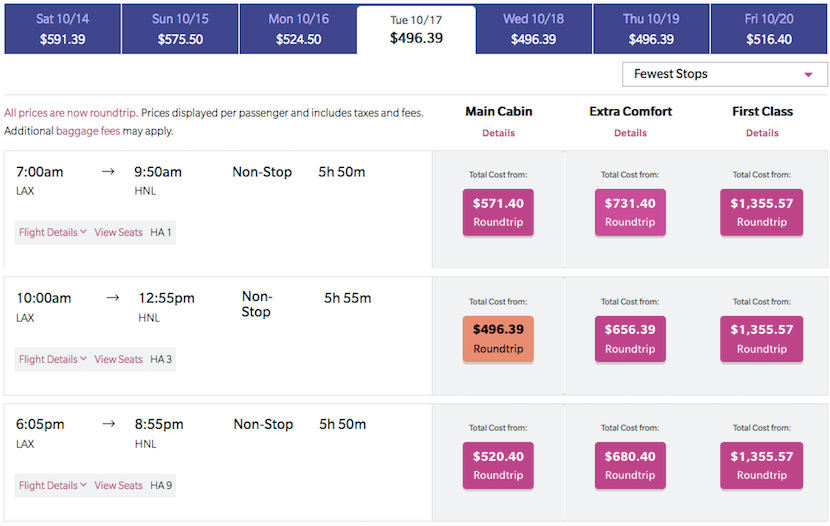
Task: Select the $571.40 Main Cabin roundtrip fare
Action: coord(498,212)
